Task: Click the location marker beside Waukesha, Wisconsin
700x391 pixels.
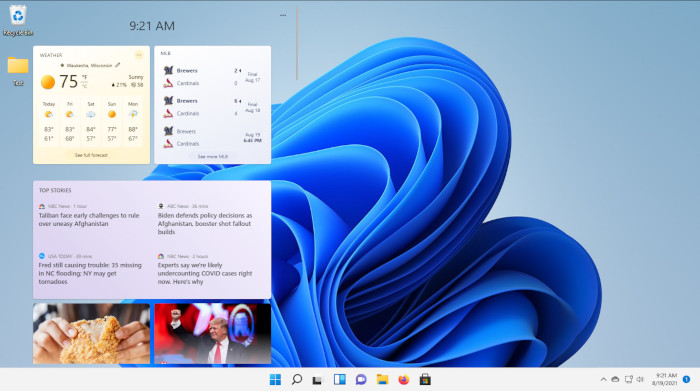Action: (x=62, y=65)
